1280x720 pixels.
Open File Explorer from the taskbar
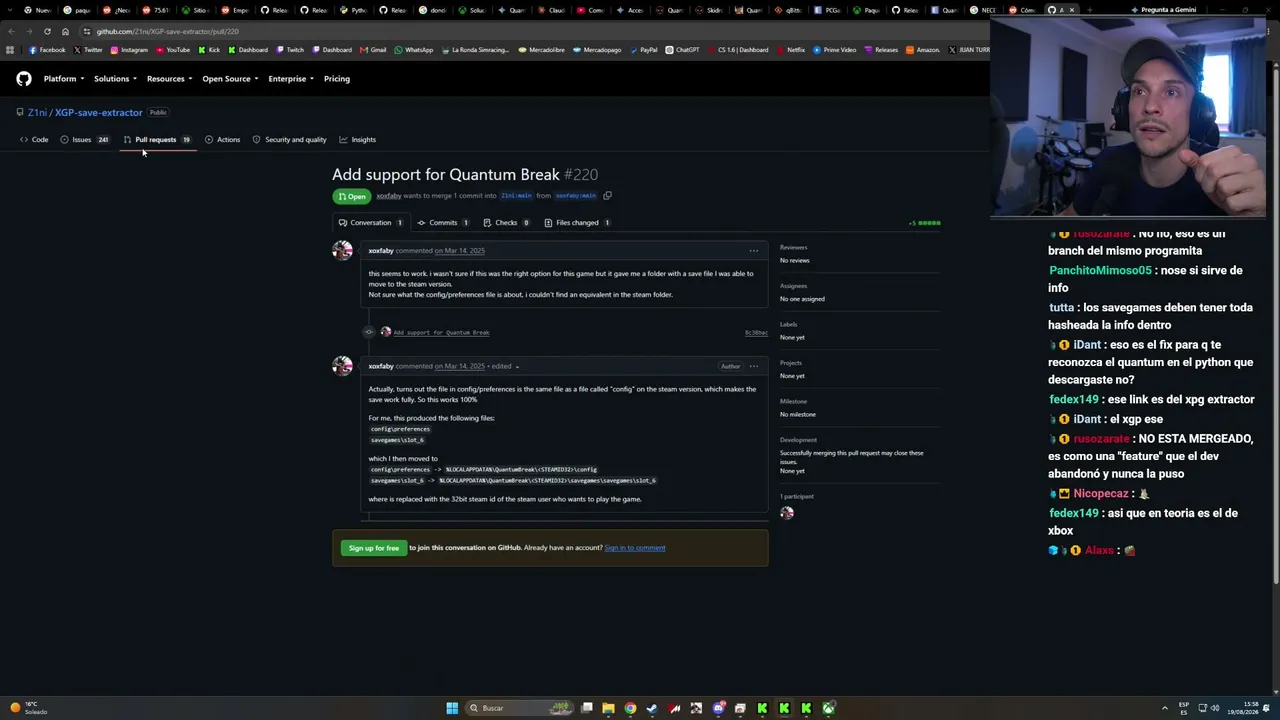(608, 708)
